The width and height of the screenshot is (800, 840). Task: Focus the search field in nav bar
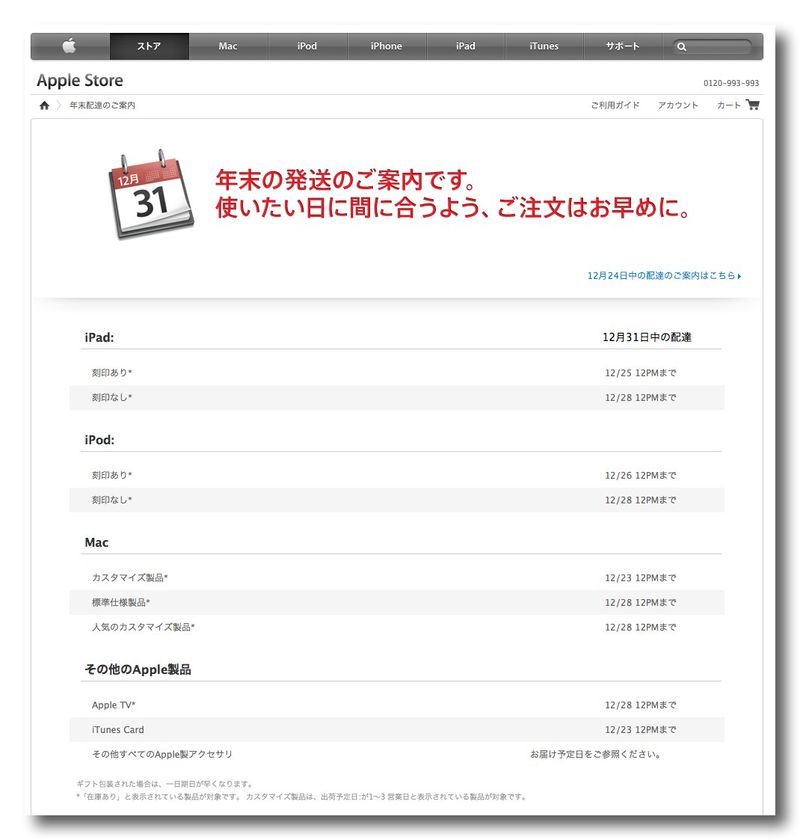(713, 47)
